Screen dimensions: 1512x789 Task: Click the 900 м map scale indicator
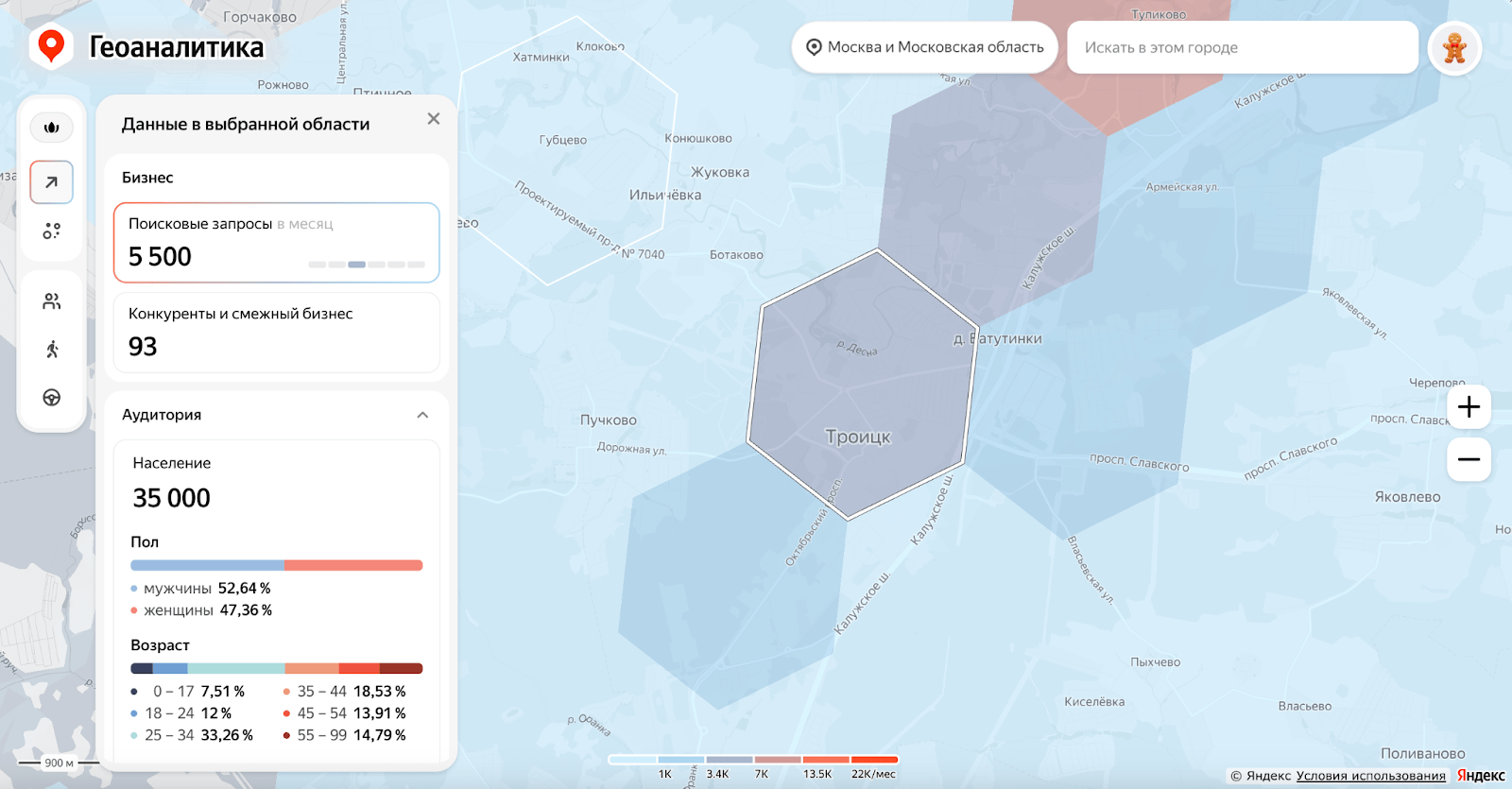pyautogui.click(x=60, y=763)
